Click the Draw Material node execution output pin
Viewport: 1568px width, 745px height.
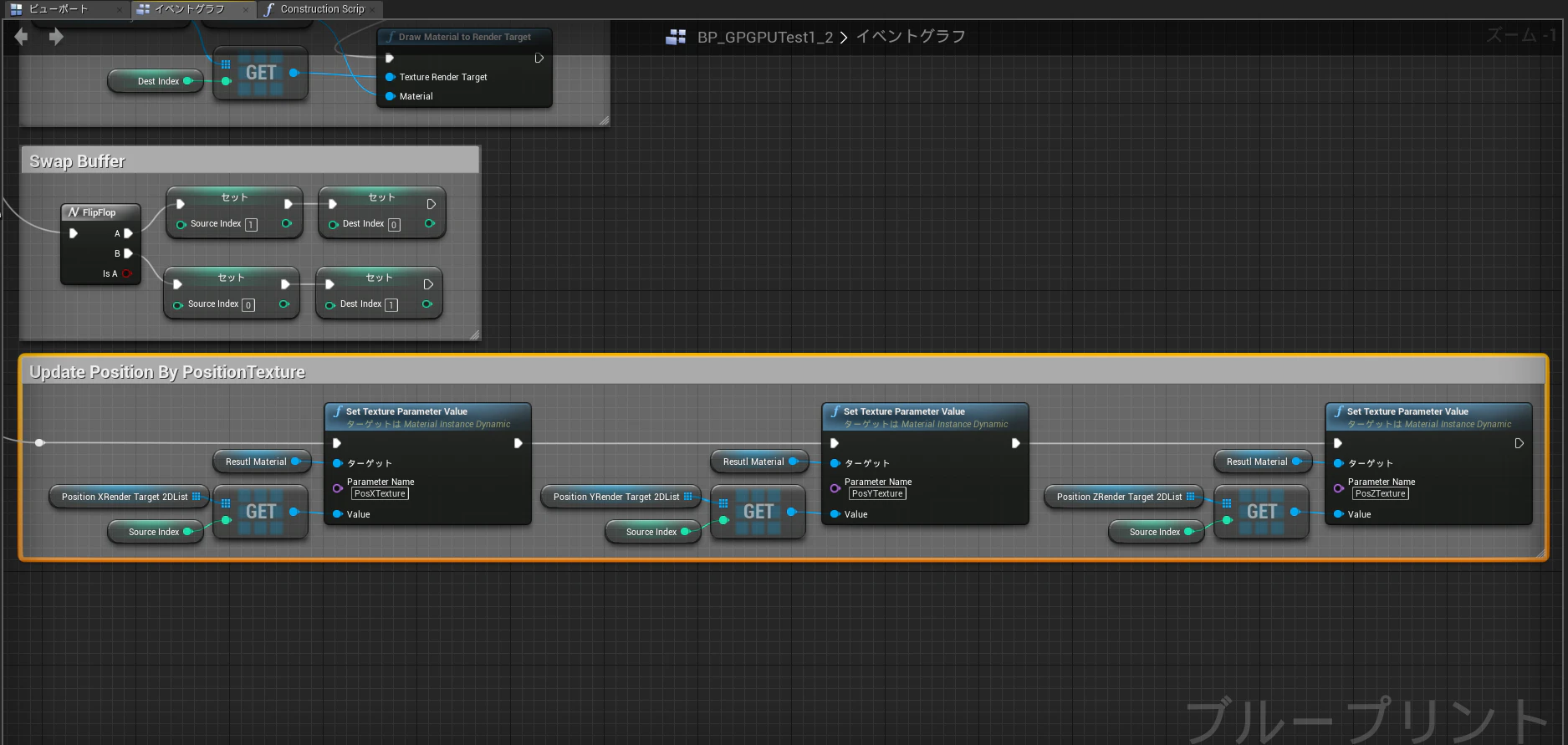click(539, 58)
